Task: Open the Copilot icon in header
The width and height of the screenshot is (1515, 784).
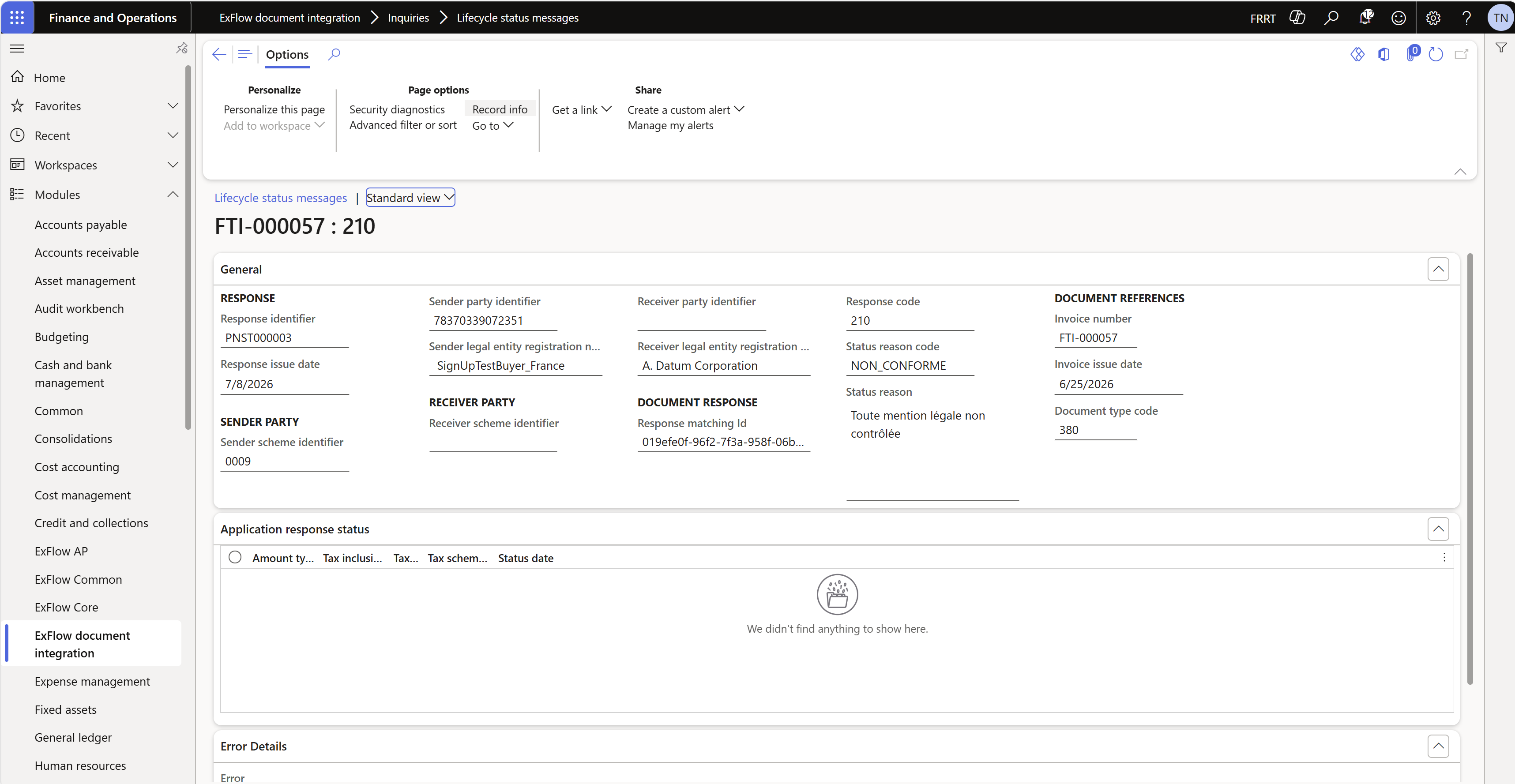Action: [x=1297, y=18]
